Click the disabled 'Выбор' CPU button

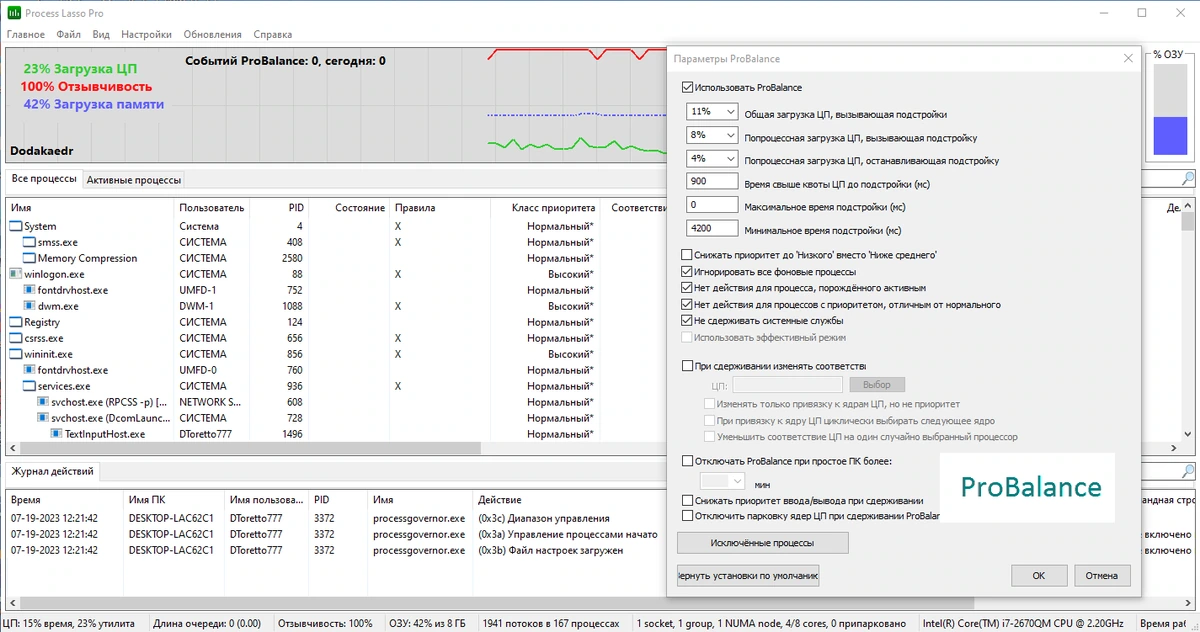pos(877,384)
